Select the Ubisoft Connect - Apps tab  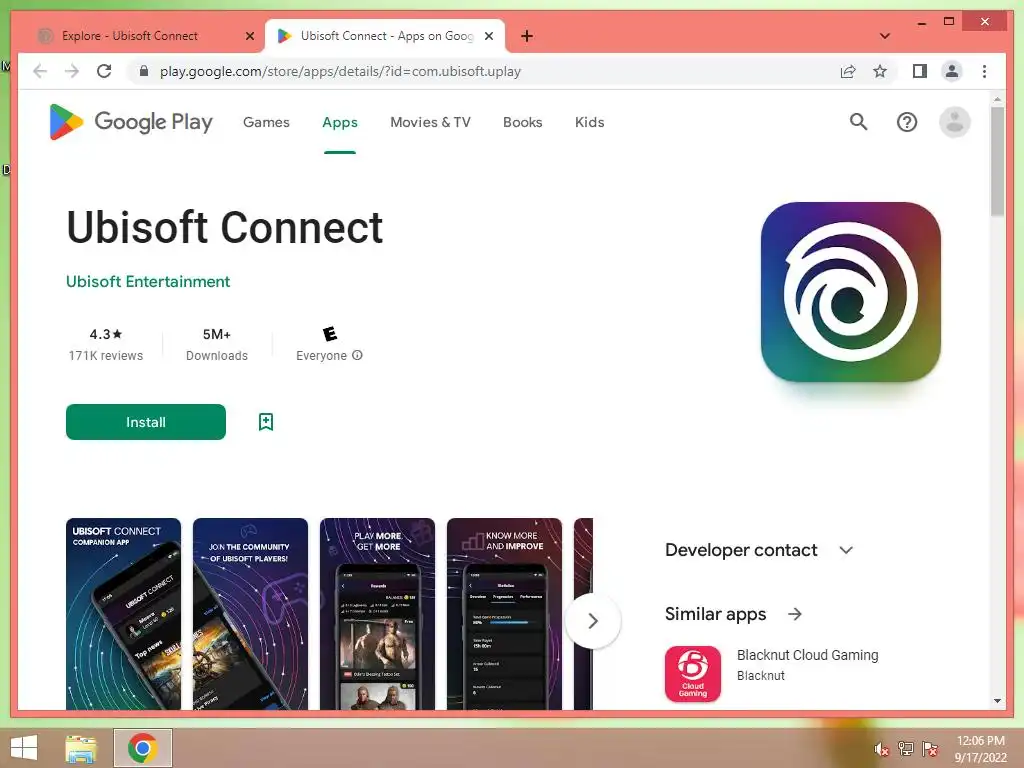[x=385, y=36]
